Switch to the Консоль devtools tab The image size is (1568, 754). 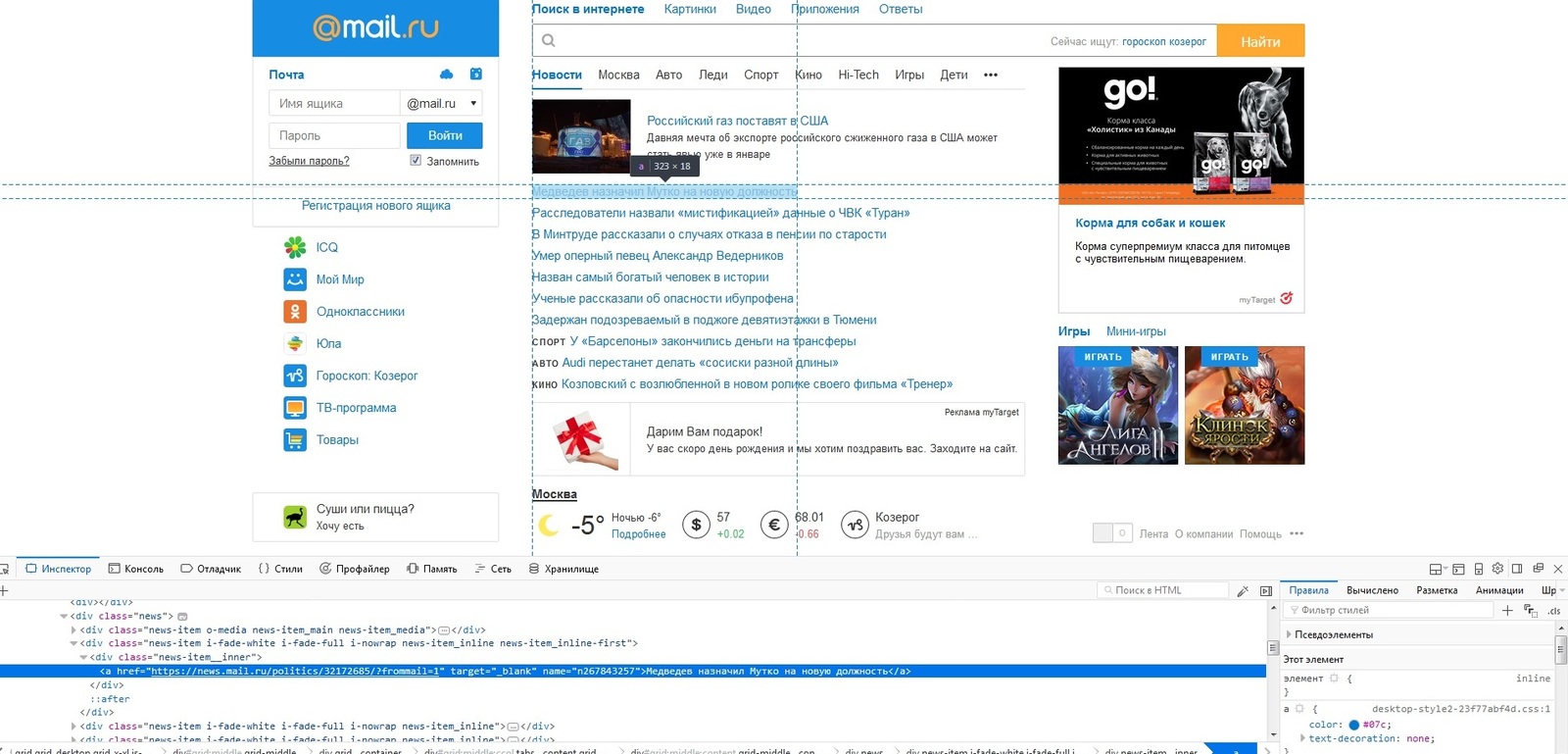point(135,569)
